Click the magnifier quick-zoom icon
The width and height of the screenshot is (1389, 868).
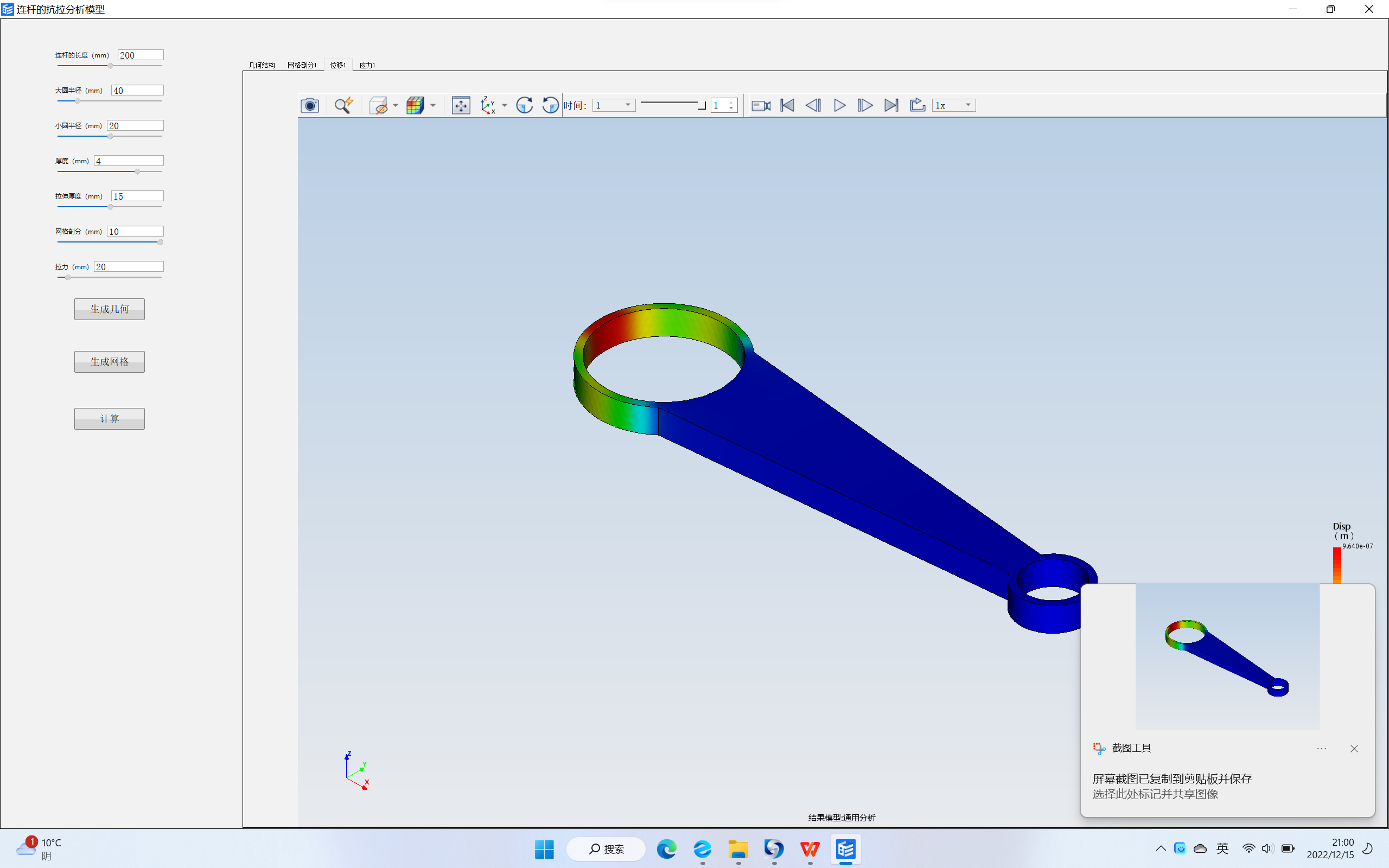point(344,105)
